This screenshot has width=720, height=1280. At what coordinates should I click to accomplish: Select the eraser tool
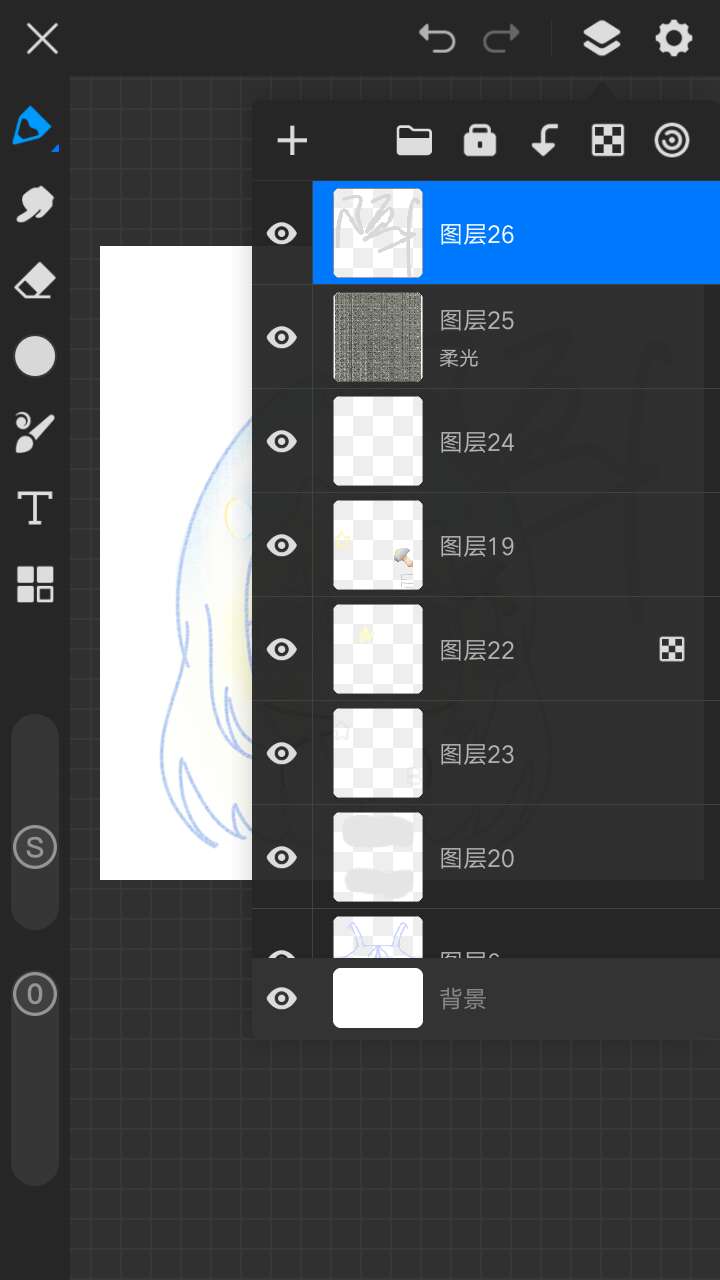(35, 282)
